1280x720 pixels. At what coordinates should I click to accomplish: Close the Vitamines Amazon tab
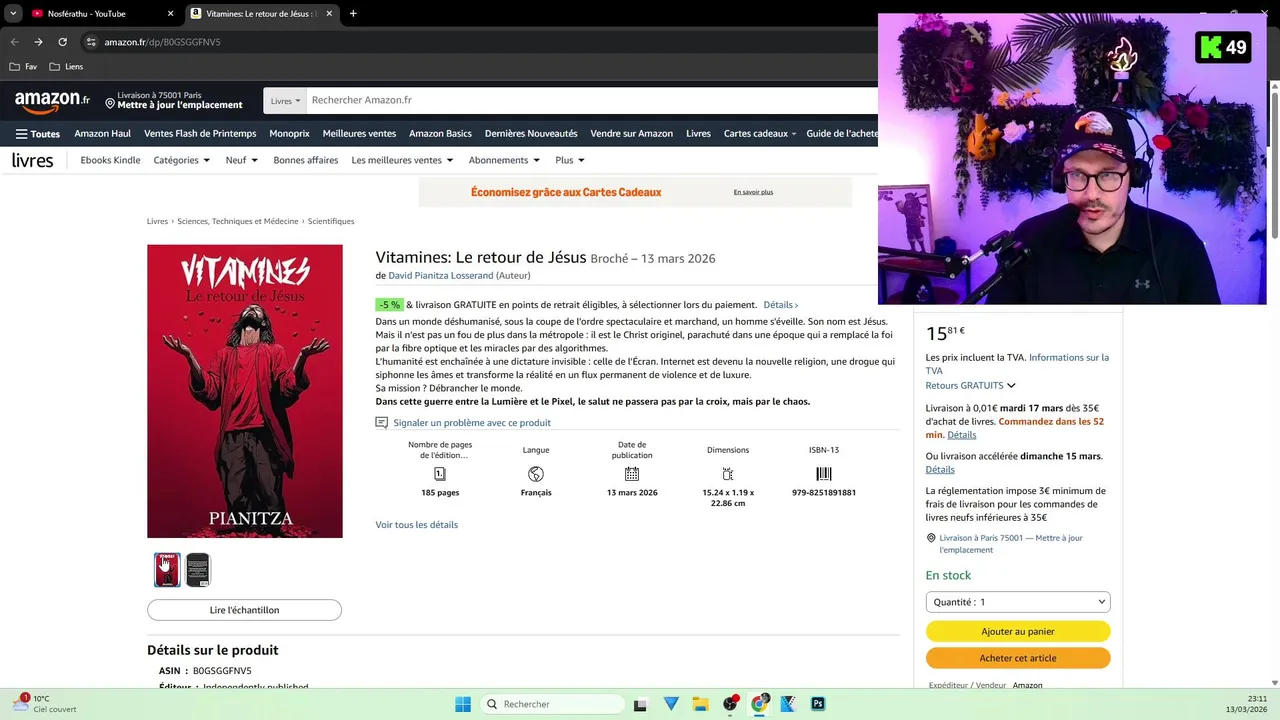329,14
